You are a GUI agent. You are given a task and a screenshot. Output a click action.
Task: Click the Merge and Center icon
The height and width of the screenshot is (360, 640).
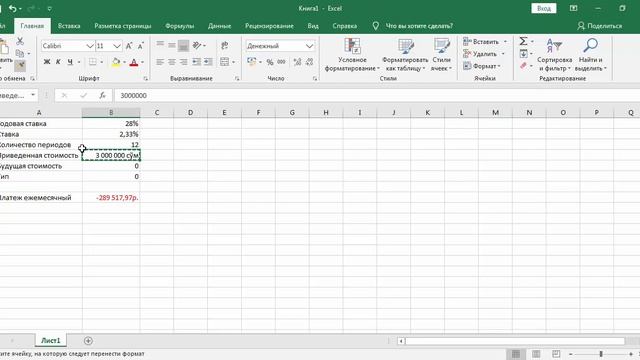(224, 62)
